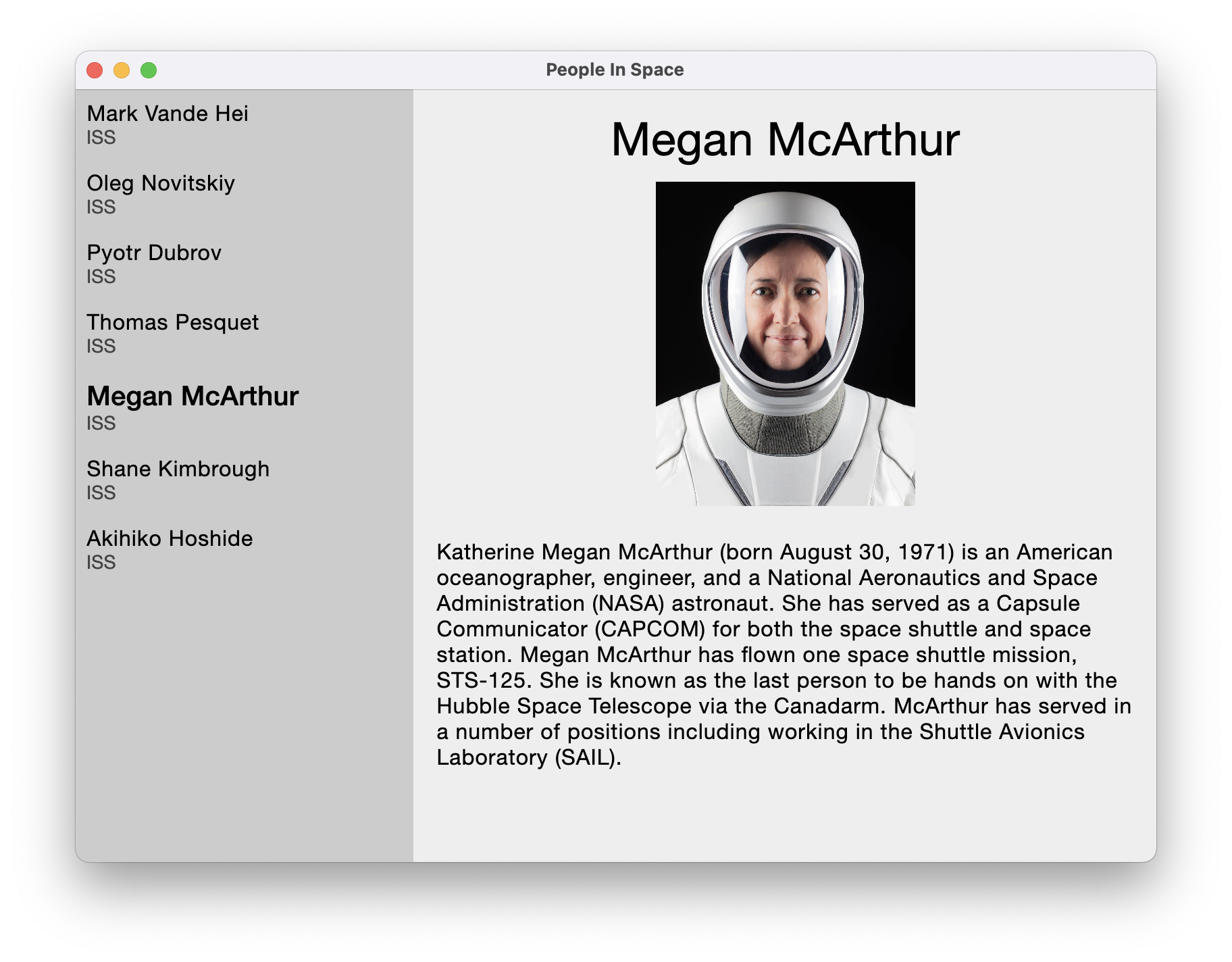The image size is (1232, 962).
Task: Click ISS label under selected Megan McArthur
Action: pos(101,424)
